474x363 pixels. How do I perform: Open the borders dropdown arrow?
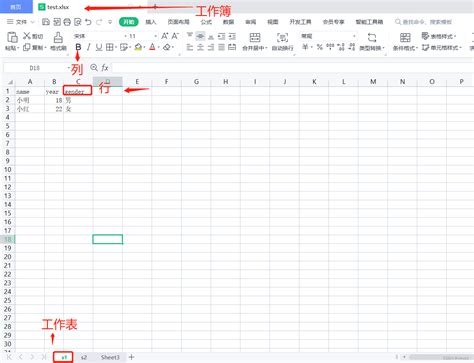click(116, 47)
